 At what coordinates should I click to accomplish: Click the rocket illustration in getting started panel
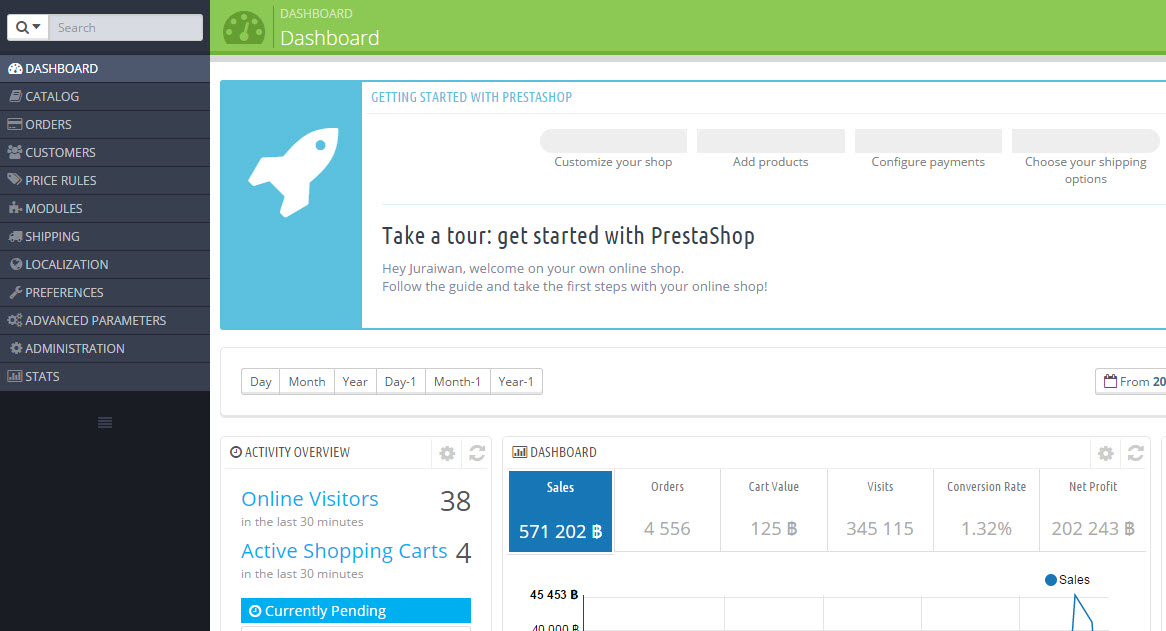(x=294, y=172)
